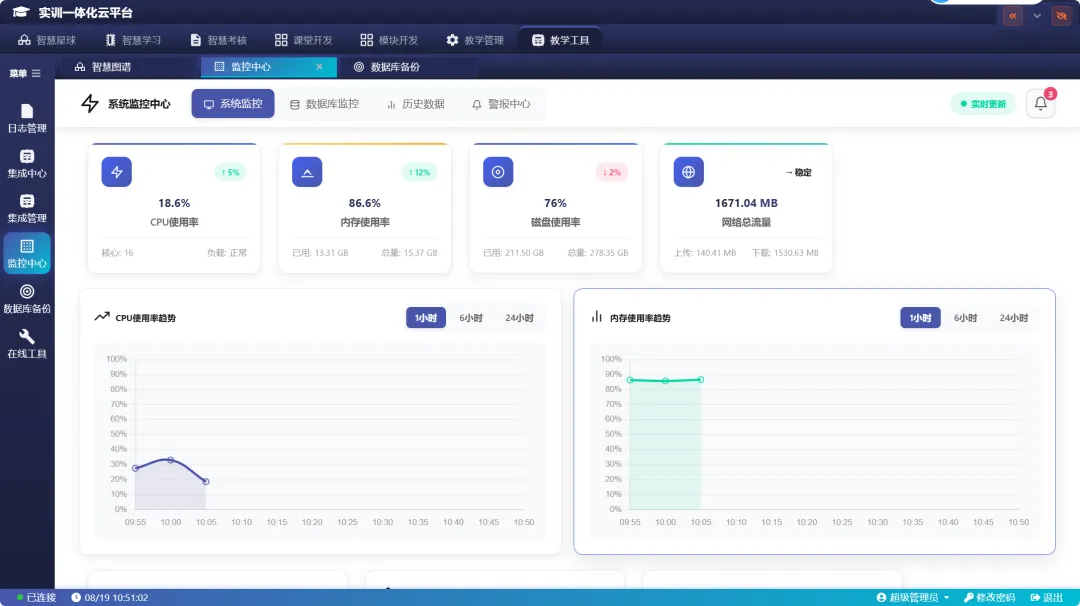Screen dimensions: 1080x606
Task: Open 数据库备份 in the sidebar
Action: 27,299
